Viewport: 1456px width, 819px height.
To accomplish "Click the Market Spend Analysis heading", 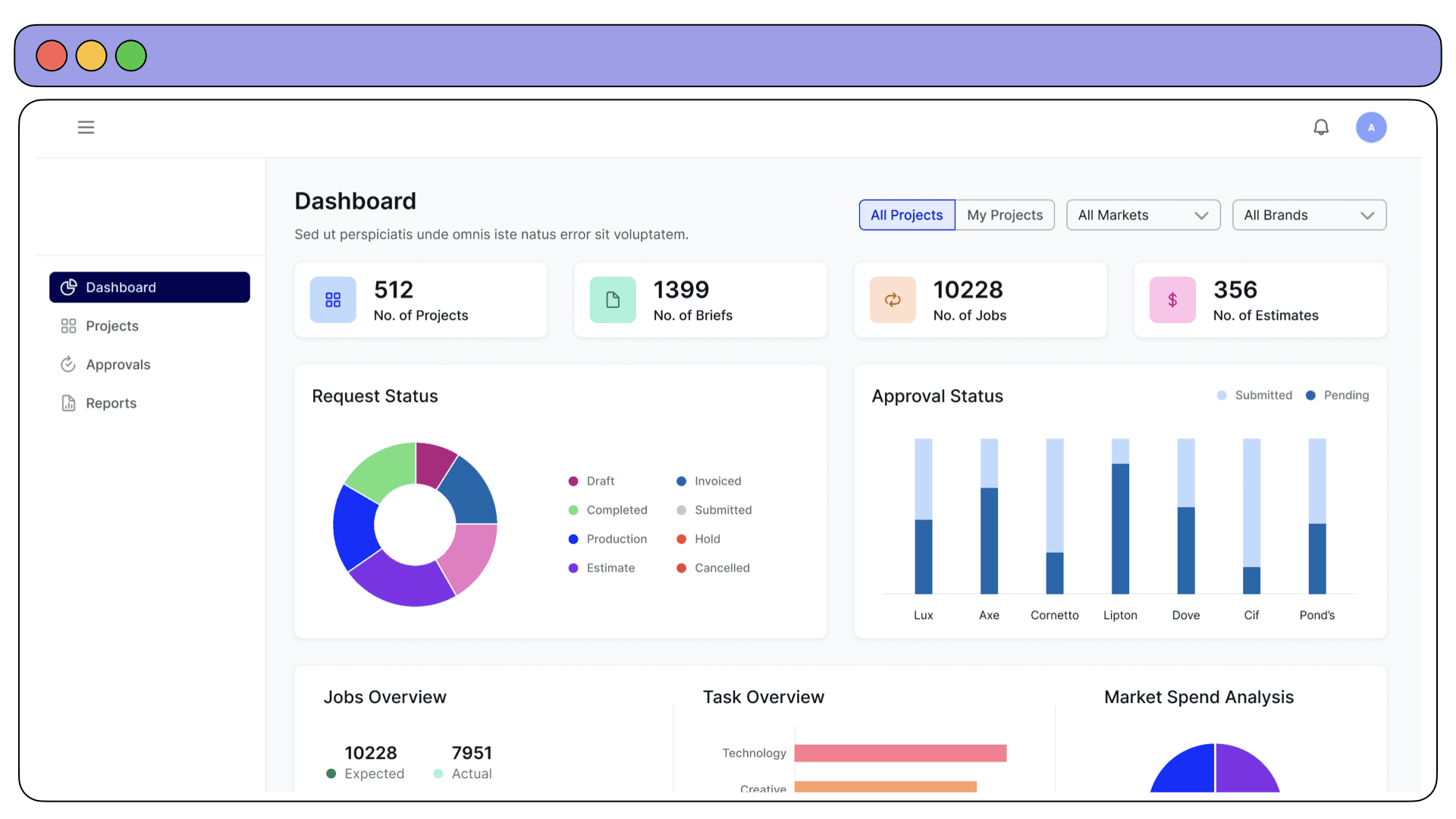I will pos(1199,698).
